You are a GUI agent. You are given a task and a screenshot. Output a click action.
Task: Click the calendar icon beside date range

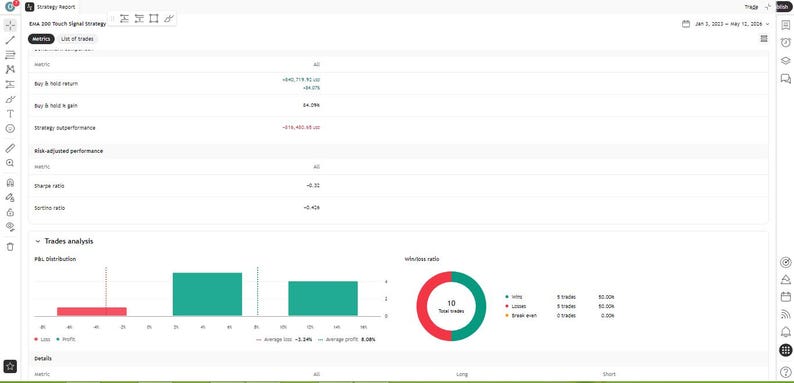point(686,24)
